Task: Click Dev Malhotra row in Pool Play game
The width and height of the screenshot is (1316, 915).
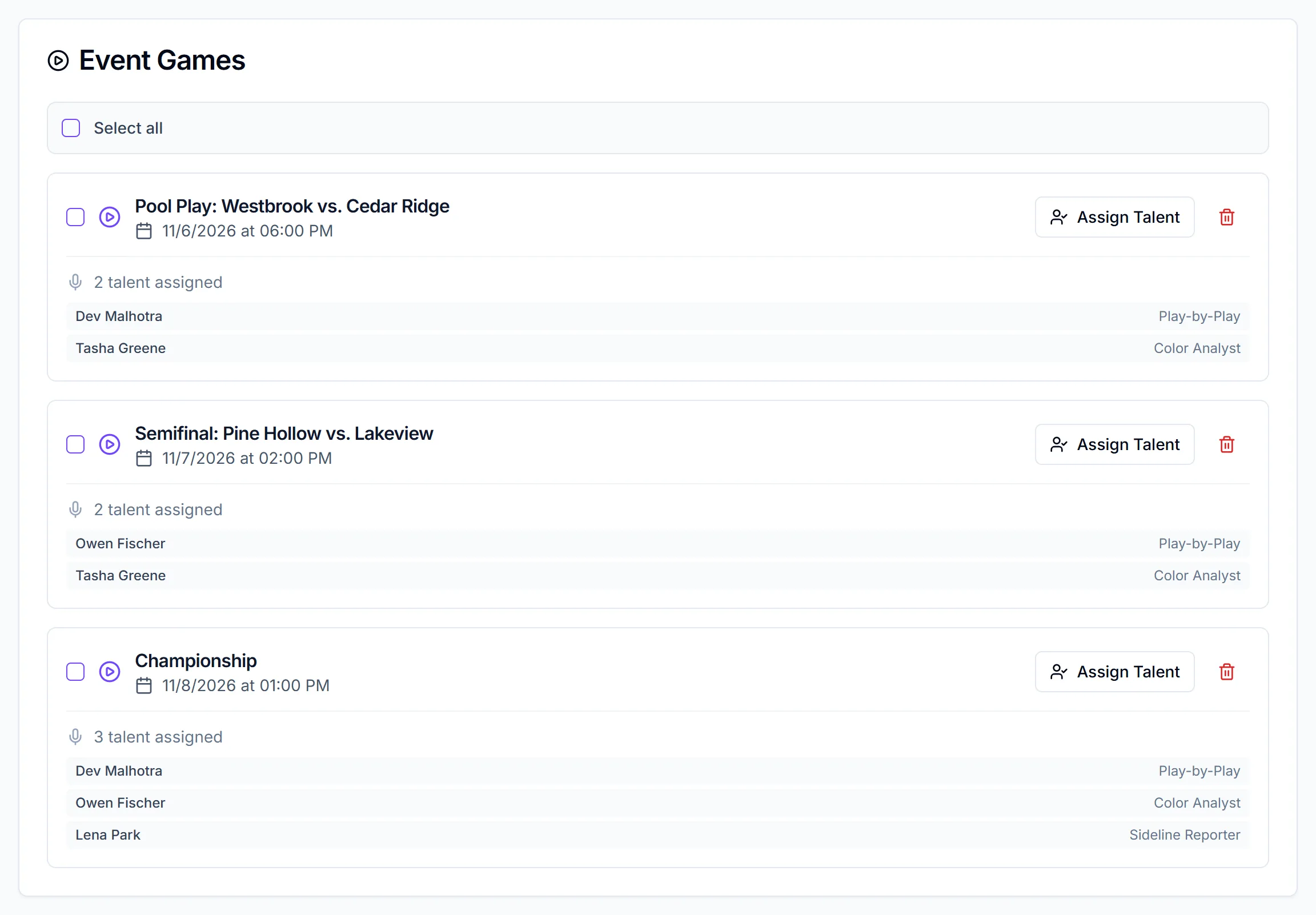Action: point(657,316)
